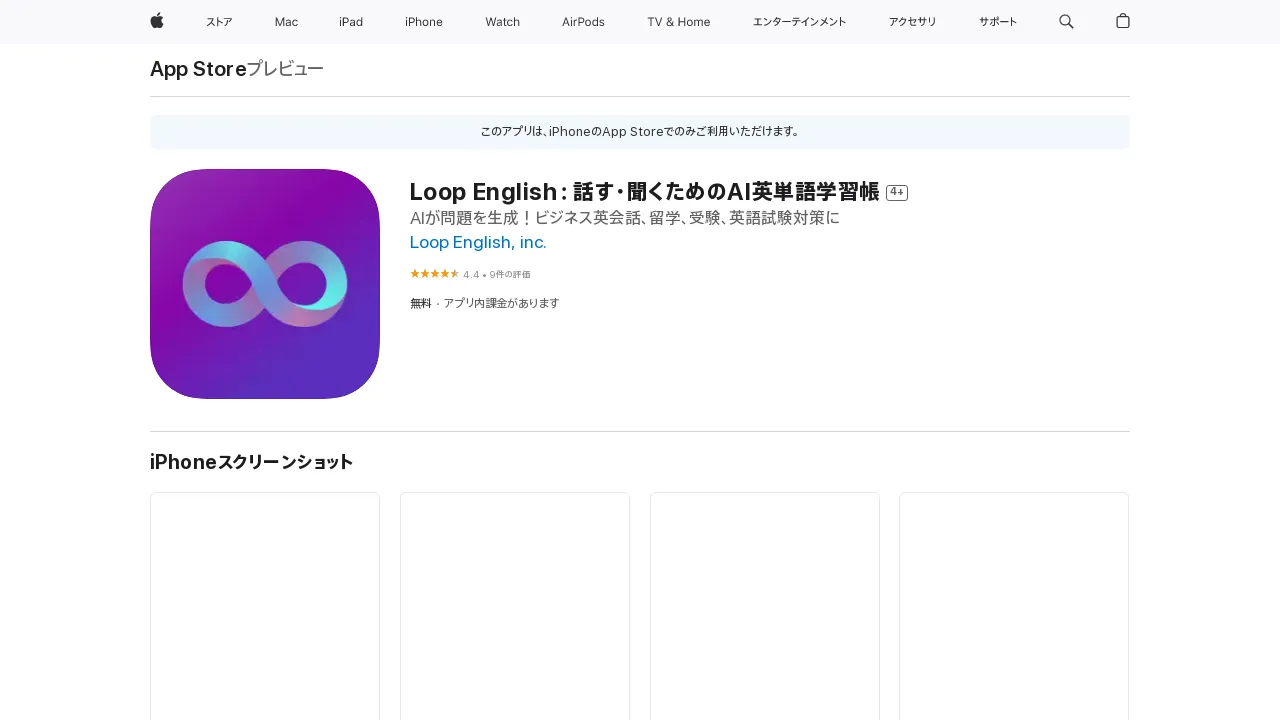The height and width of the screenshot is (720, 1280).
Task: Select the iPhone menu item
Action: coord(423,21)
